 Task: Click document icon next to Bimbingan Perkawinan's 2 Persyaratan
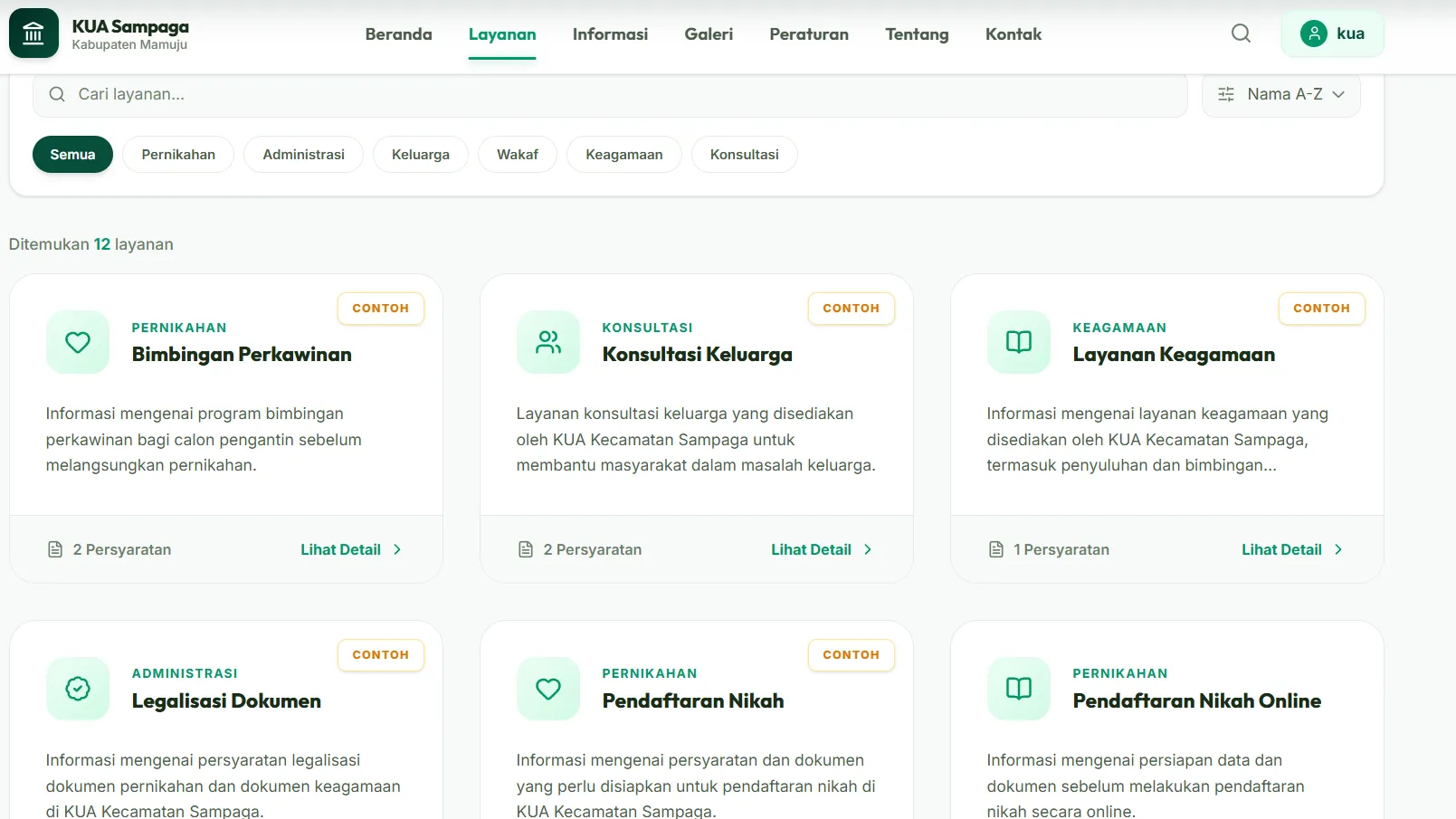pyautogui.click(x=55, y=549)
